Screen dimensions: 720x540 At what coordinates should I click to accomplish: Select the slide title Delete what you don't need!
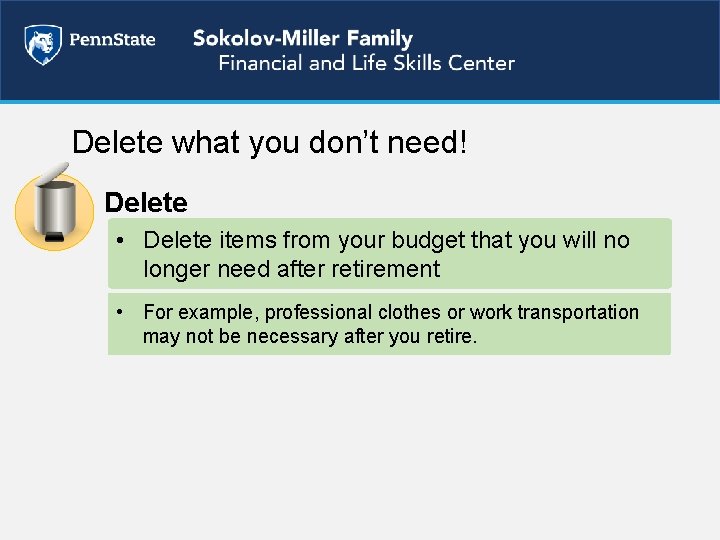(270, 142)
